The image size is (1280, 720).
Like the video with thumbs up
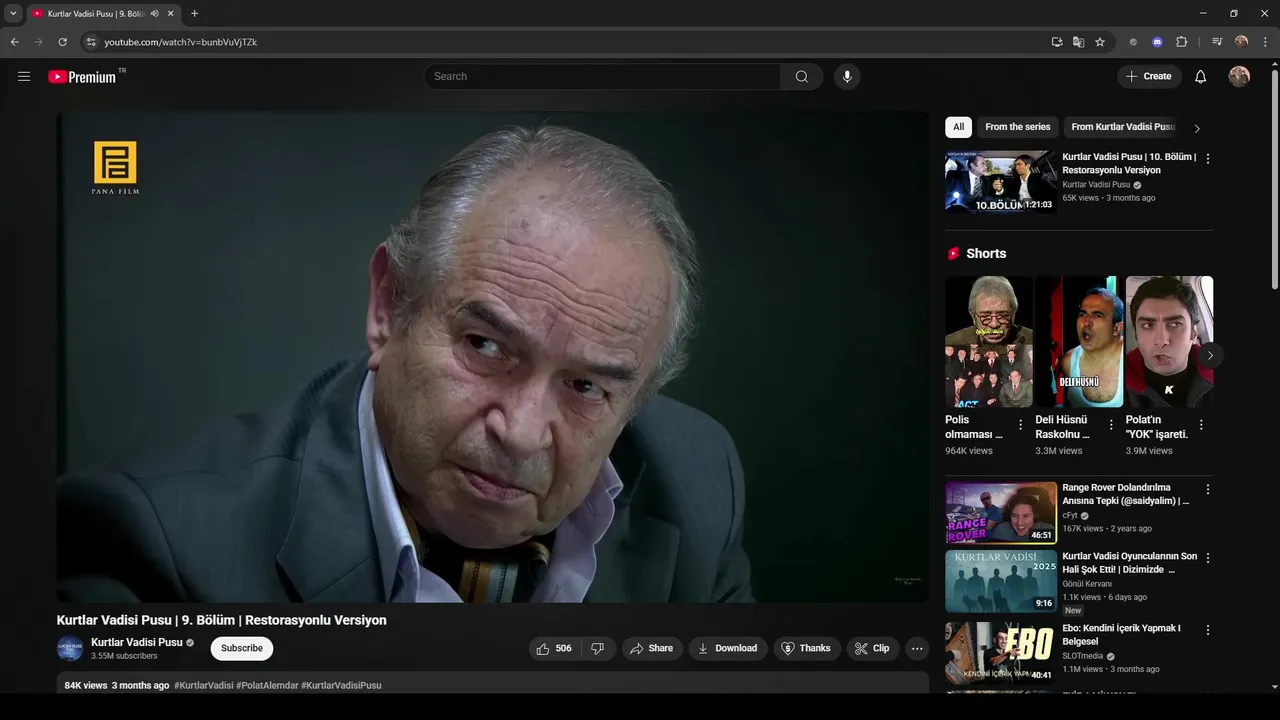click(x=554, y=648)
